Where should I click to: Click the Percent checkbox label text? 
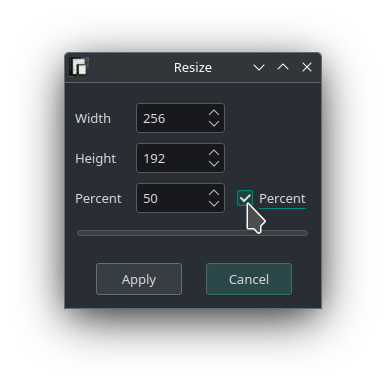[x=282, y=199]
